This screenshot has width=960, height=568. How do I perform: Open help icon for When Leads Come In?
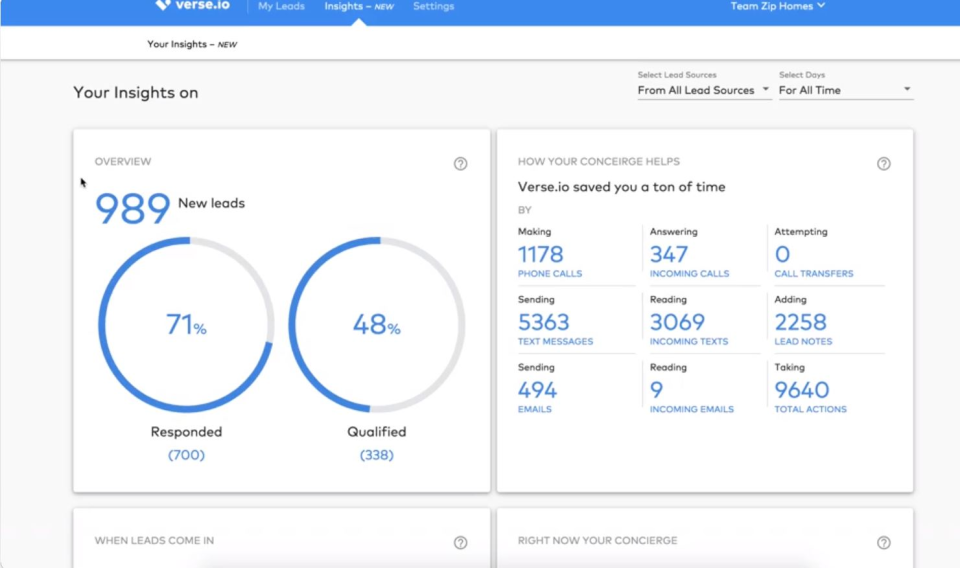pos(460,542)
